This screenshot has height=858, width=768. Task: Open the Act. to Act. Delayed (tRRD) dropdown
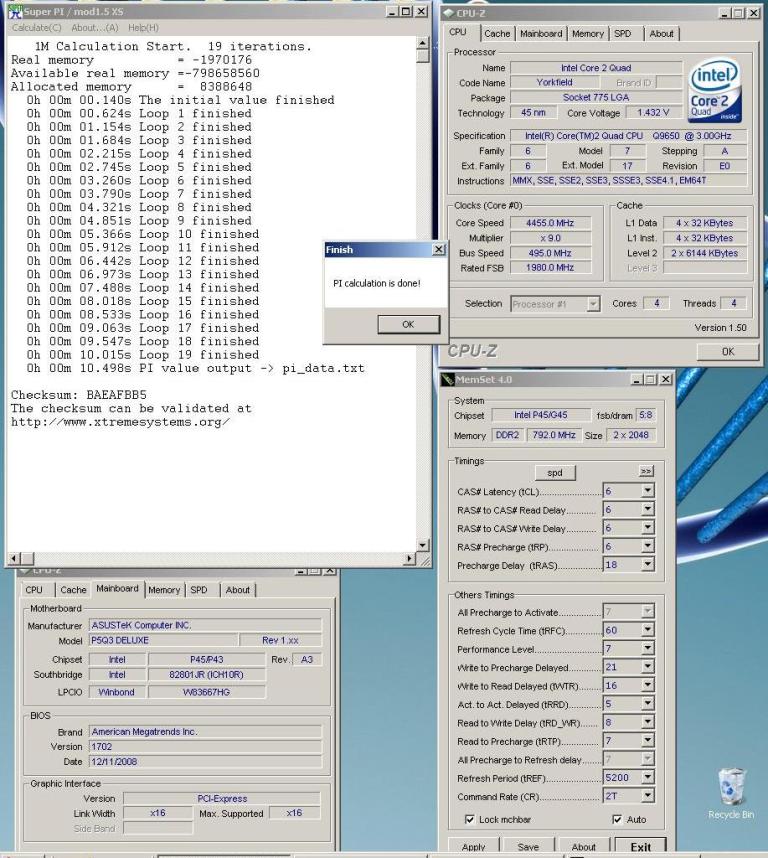[x=648, y=704]
